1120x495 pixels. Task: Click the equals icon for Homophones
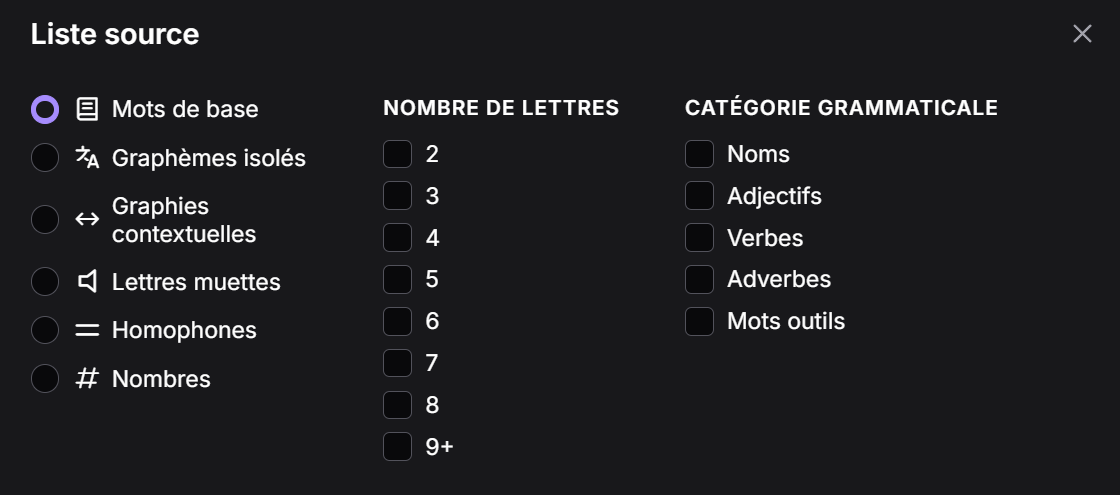(x=88, y=330)
